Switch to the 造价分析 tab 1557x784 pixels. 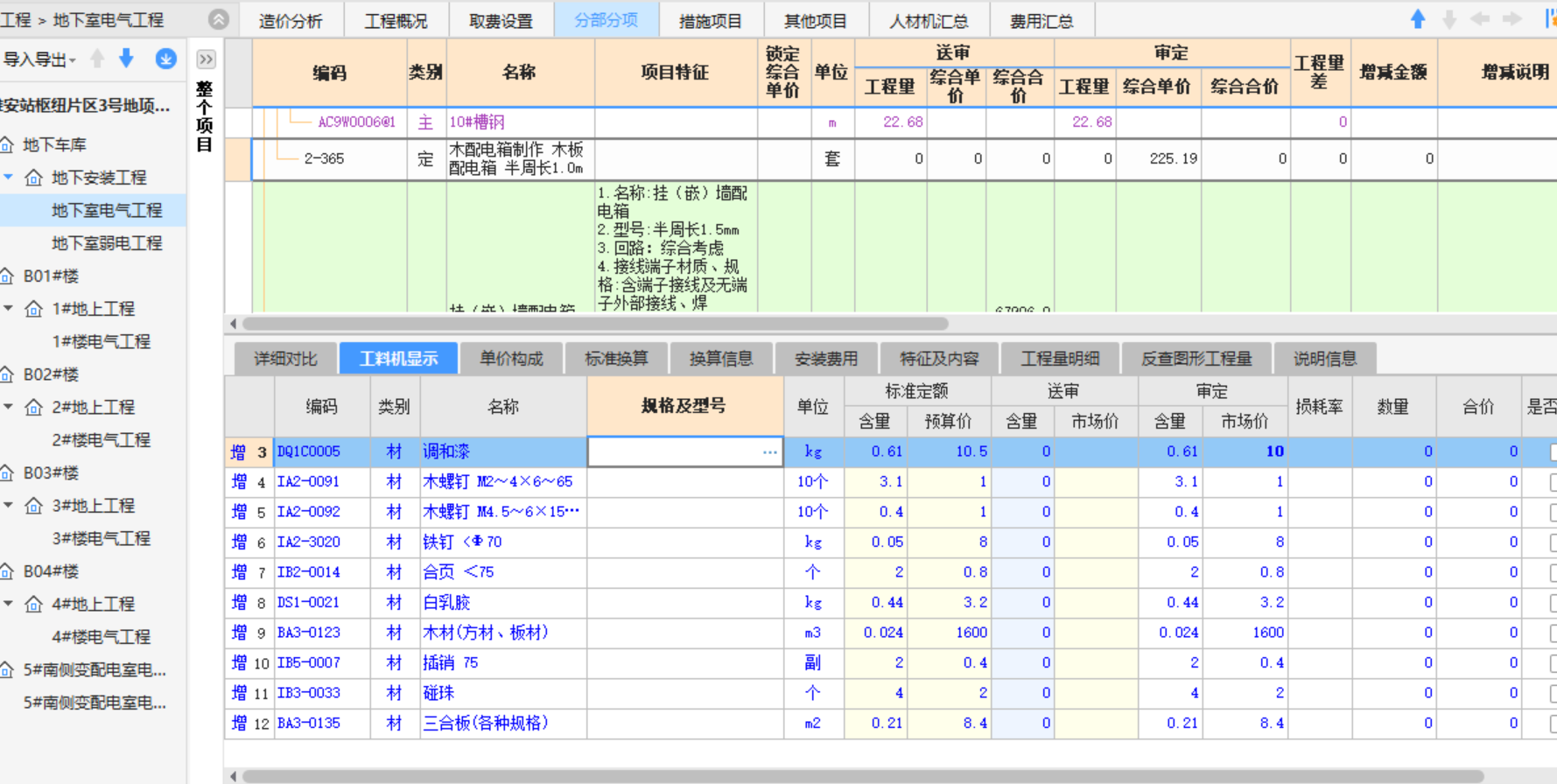click(291, 20)
